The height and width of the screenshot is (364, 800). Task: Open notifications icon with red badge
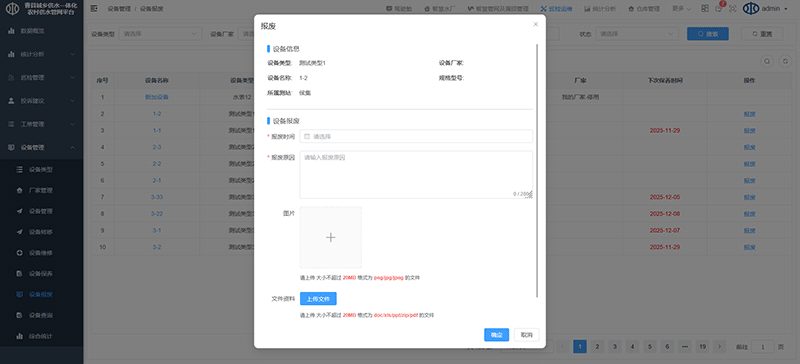coord(719,8)
